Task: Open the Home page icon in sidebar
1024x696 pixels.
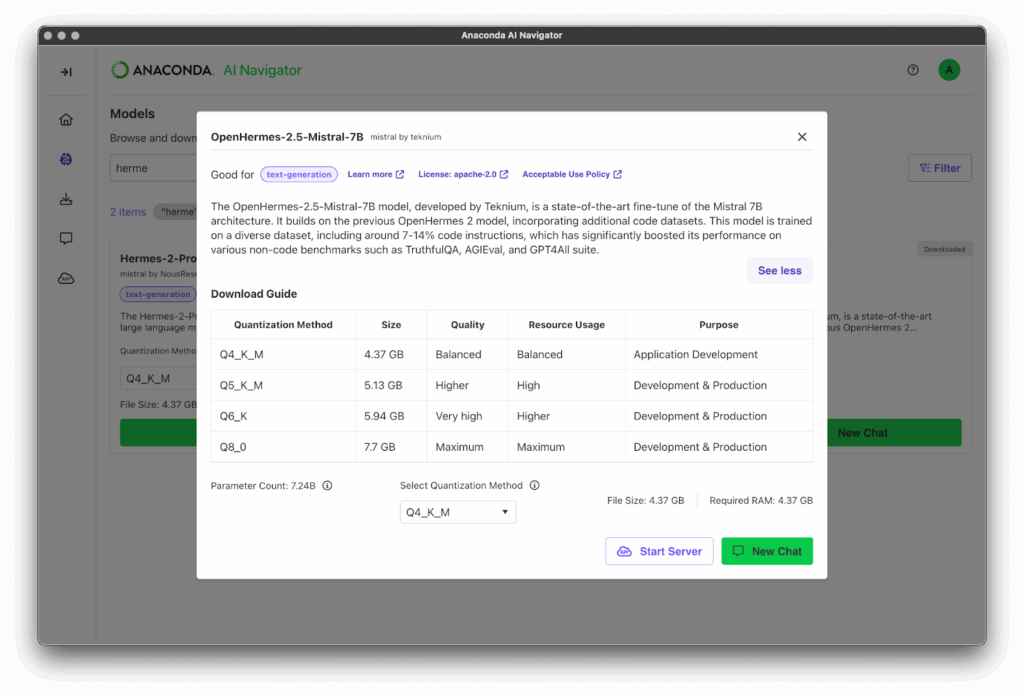Action: click(66, 119)
